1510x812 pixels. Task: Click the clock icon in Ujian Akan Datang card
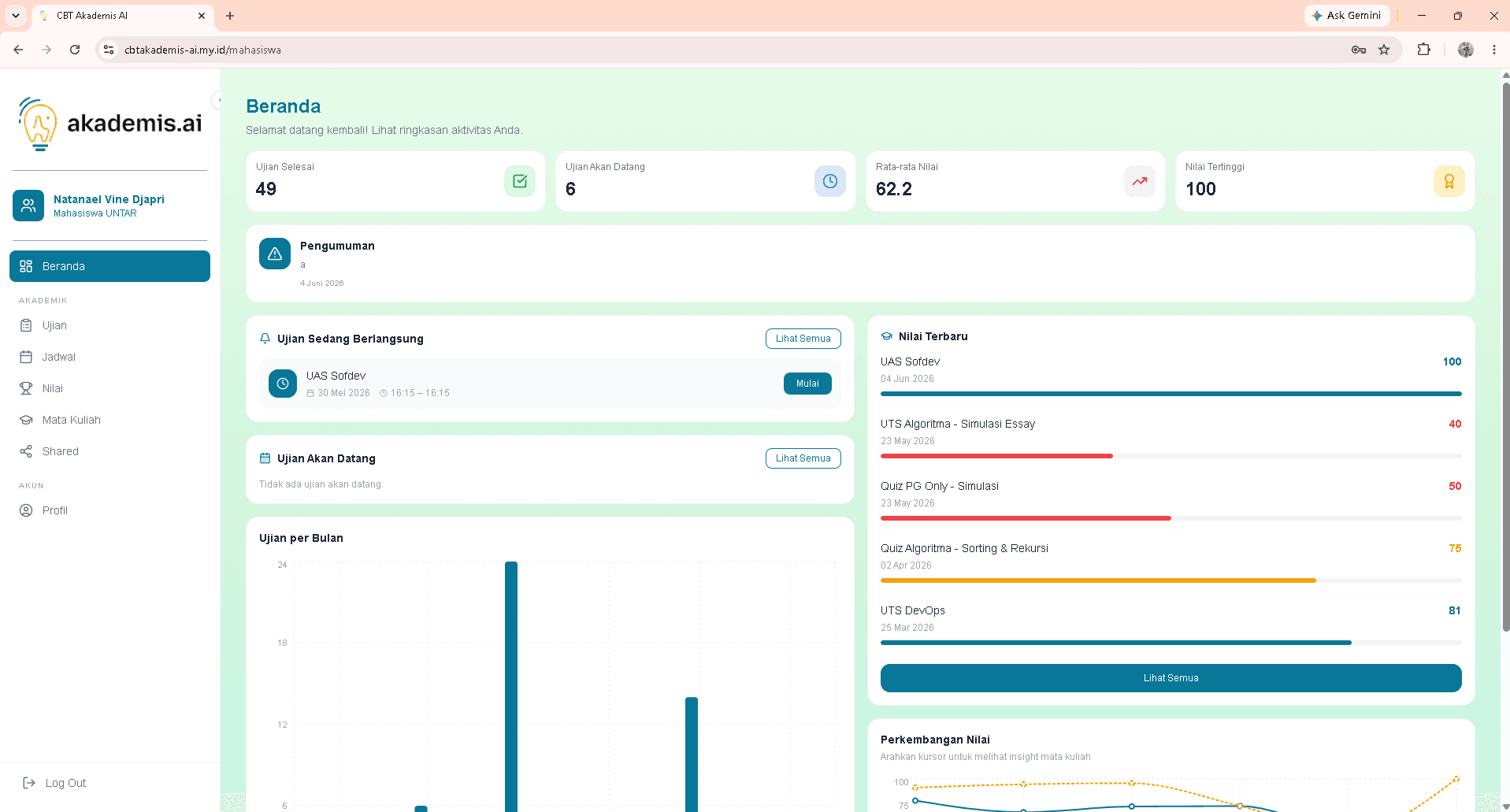point(830,181)
